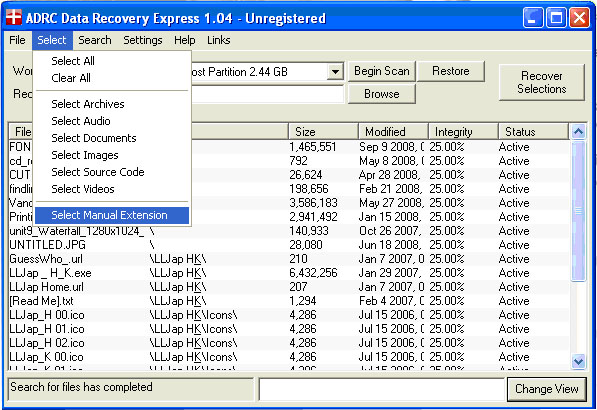The image size is (597, 410).
Task: Click the Oct 26 2007 modified date
Action: (x=389, y=231)
